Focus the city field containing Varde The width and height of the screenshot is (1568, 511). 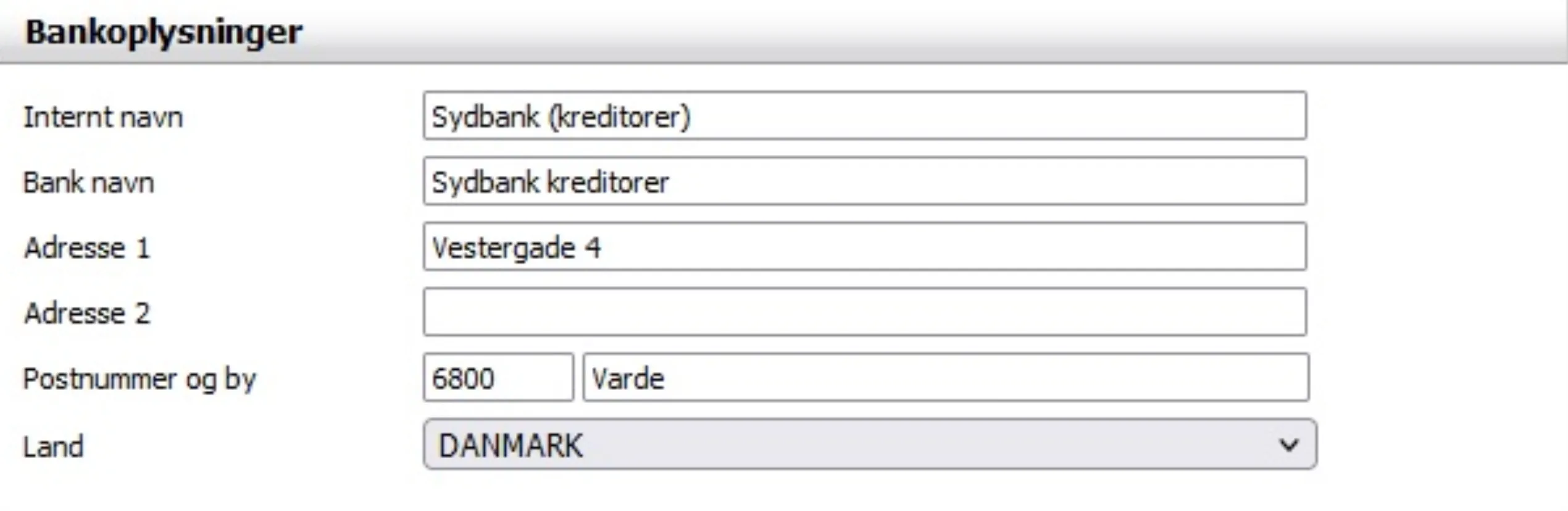click(945, 378)
